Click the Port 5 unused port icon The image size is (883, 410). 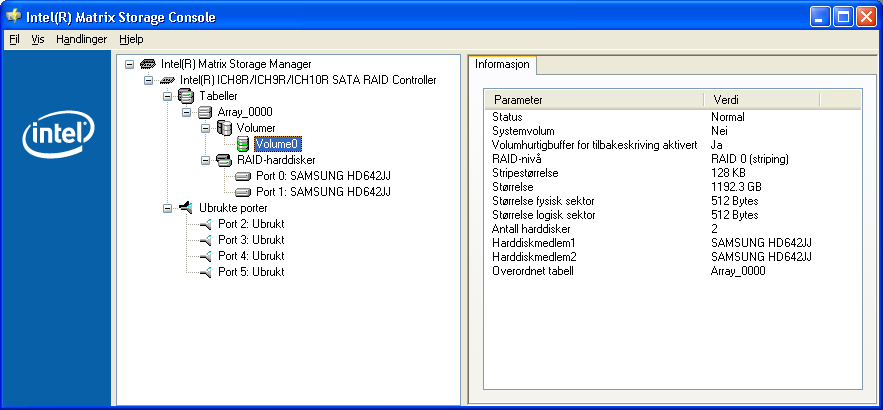click(206, 272)
